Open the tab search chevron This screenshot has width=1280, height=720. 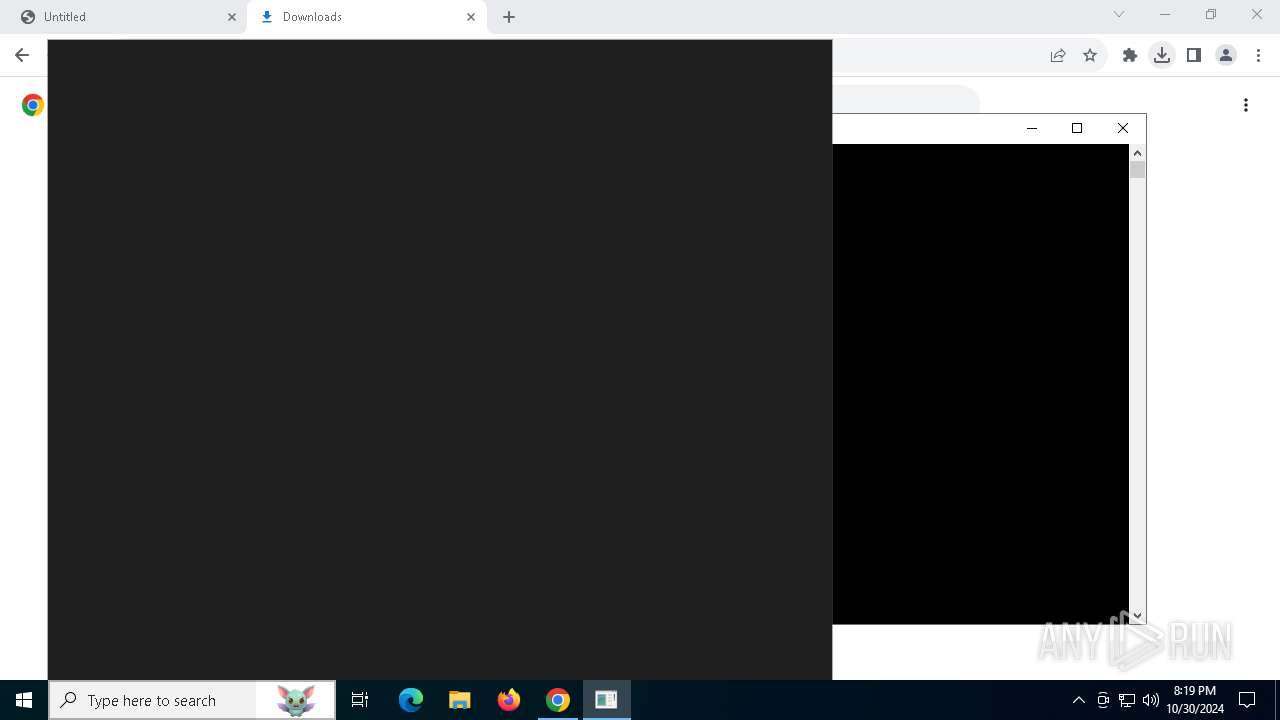click(x=1119, y=14)
